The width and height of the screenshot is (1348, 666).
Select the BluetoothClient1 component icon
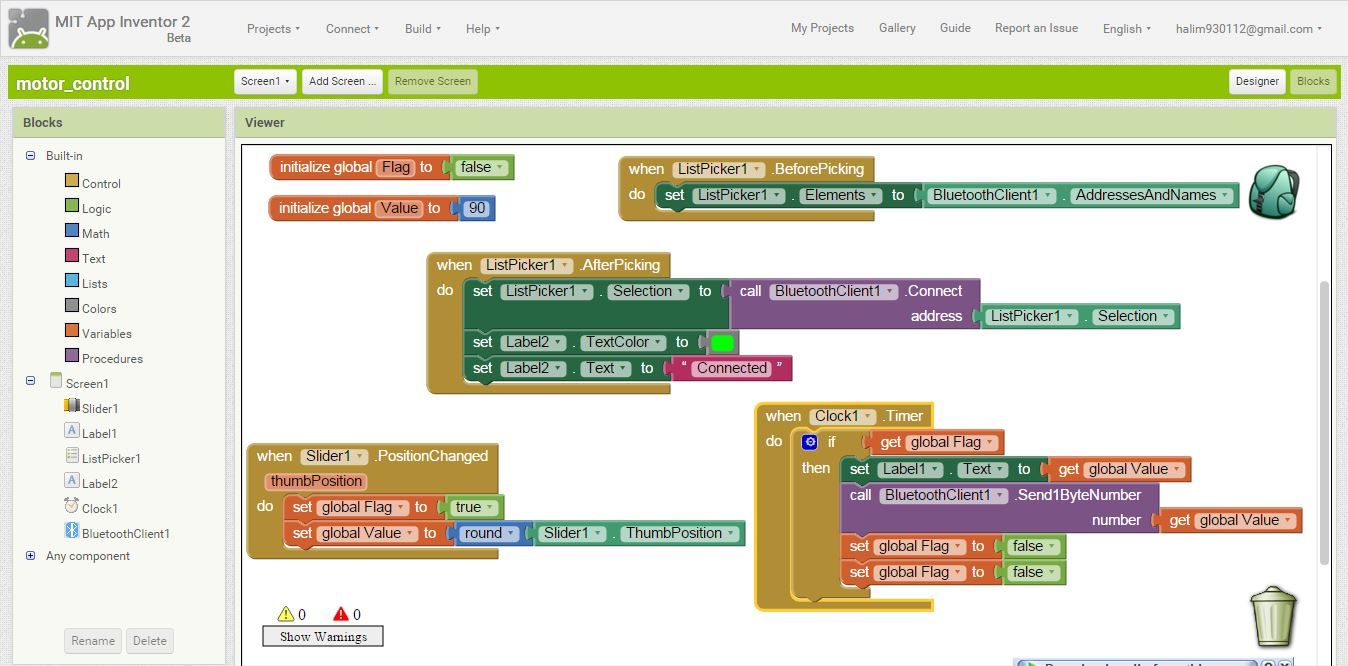[72, 531]
